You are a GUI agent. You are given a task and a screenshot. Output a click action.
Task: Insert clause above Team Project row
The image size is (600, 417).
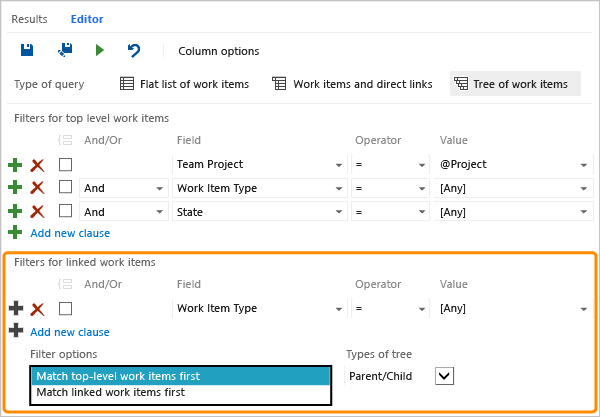[15, 165]
